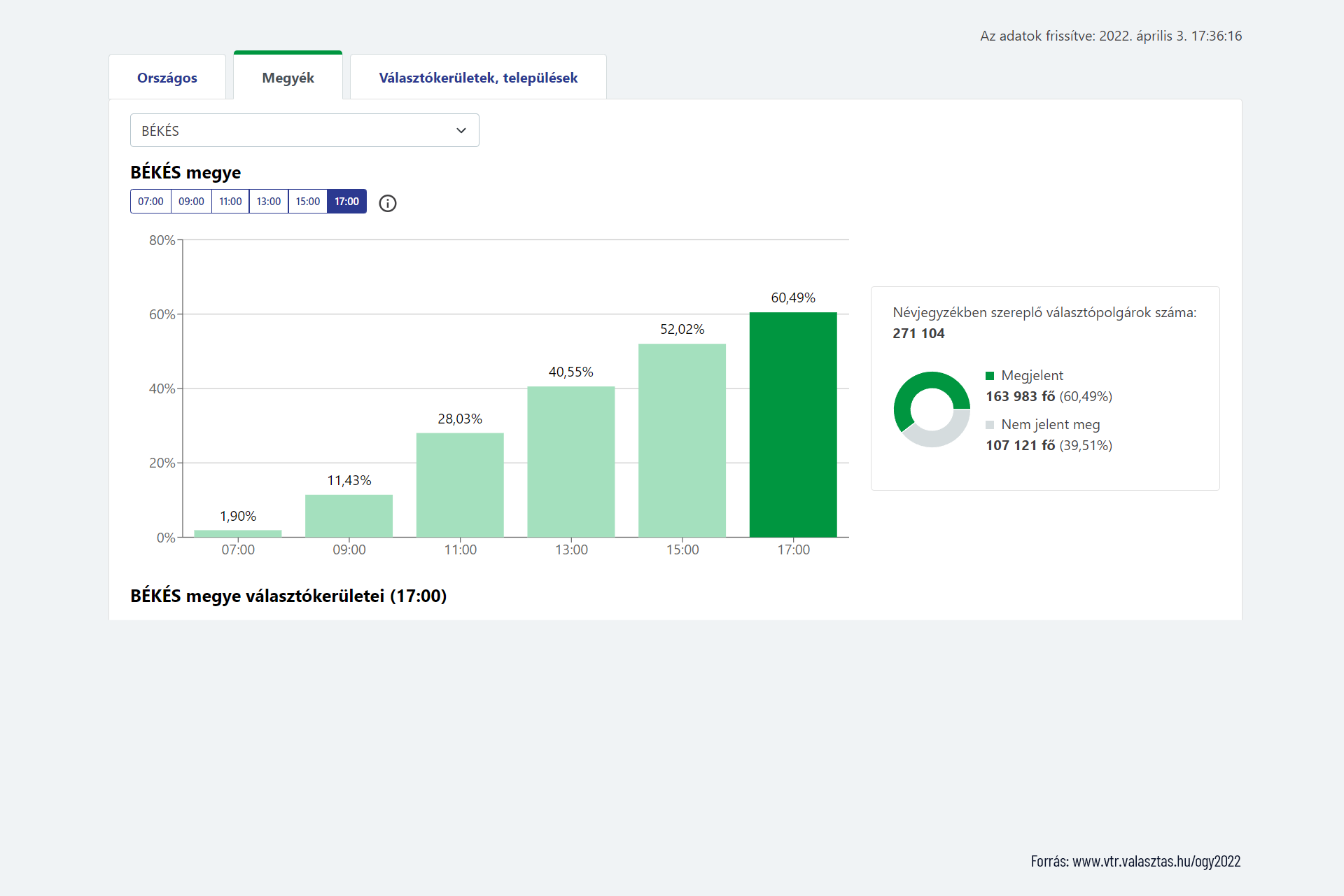Select the 13:00 time toggle

(269, 202)
